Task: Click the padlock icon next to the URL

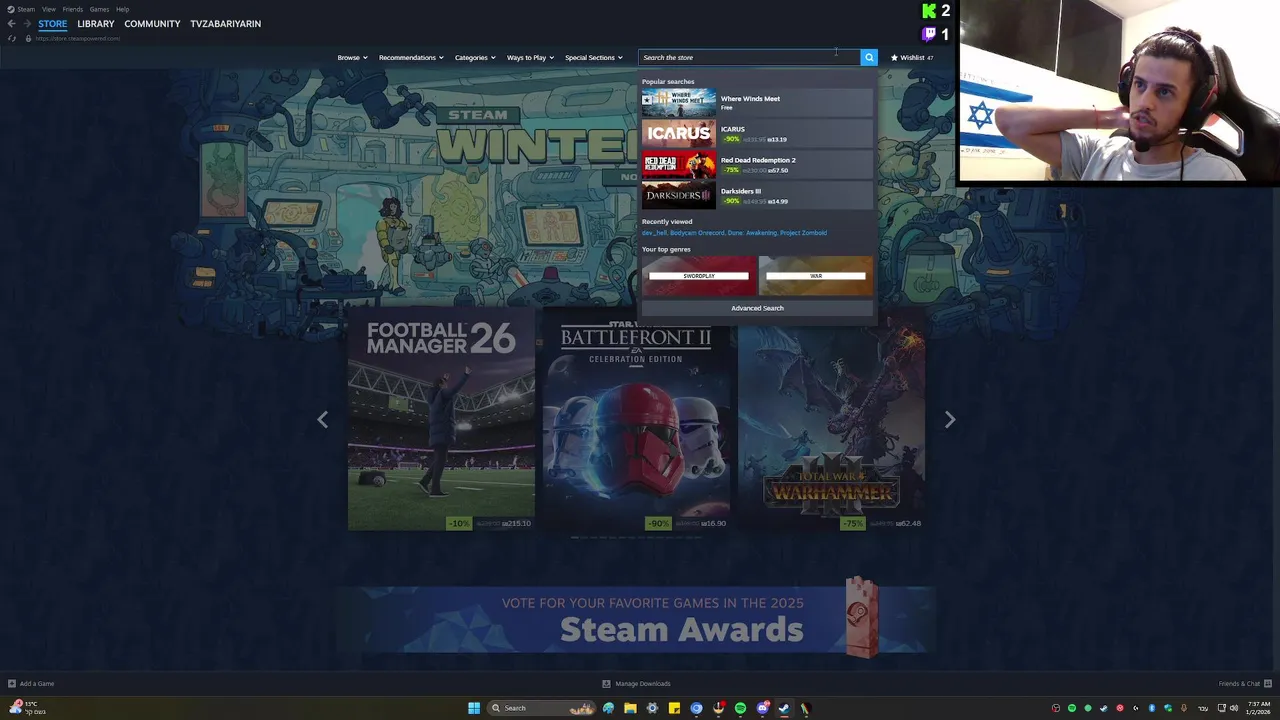Action: [x=28, y=38]
